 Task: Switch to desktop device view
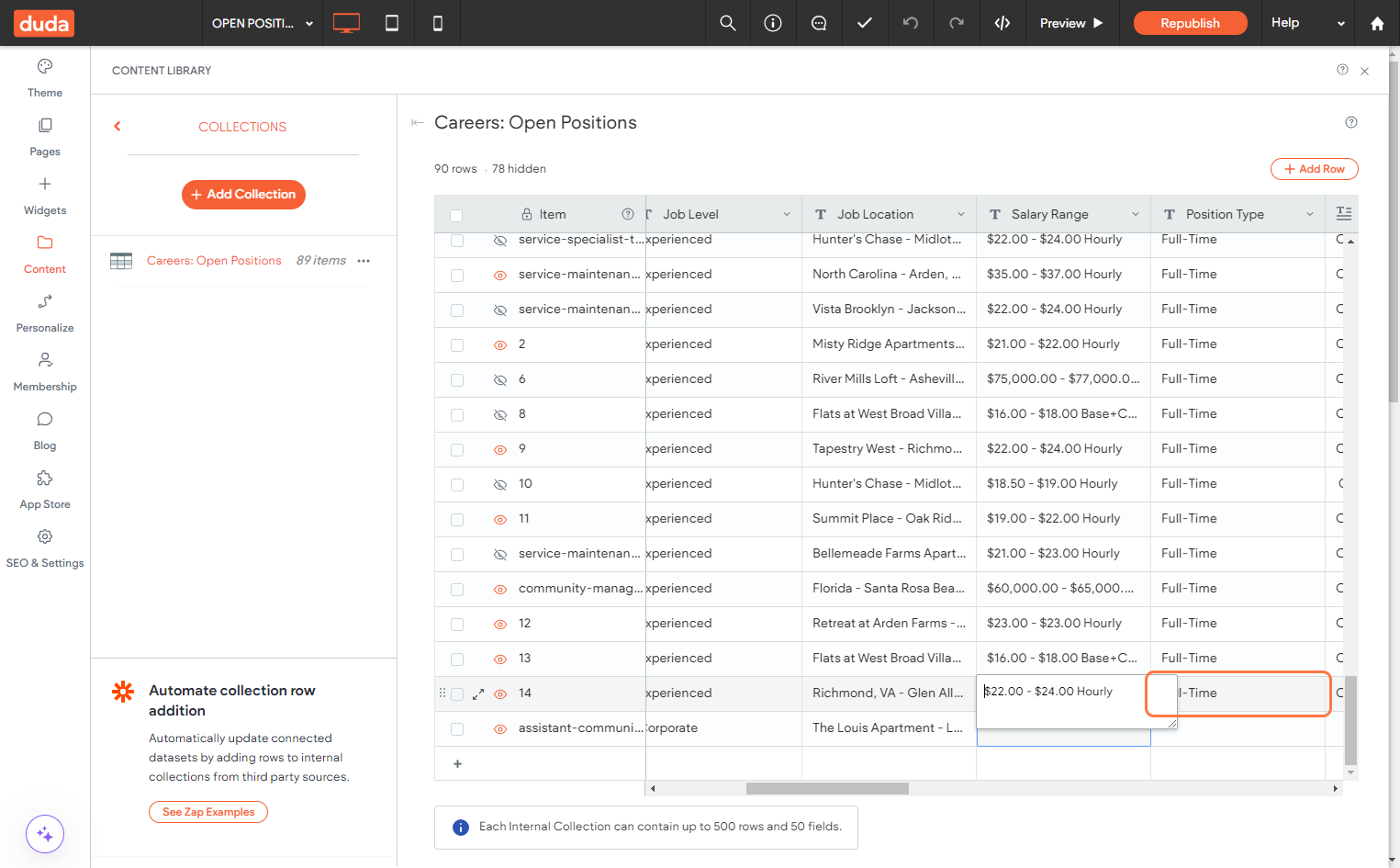click(346, 23)
